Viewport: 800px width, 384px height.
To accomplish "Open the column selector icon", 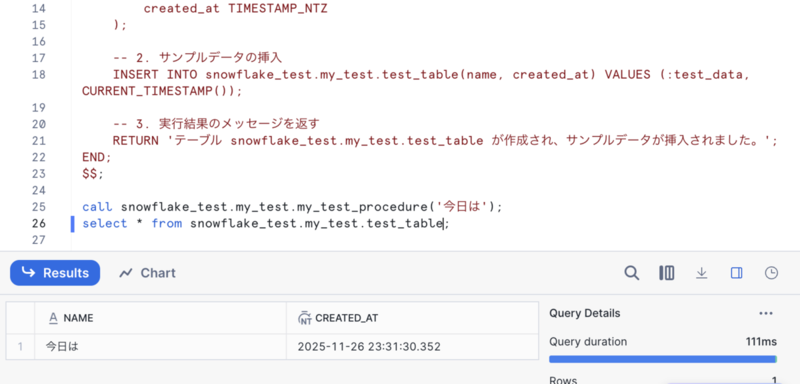I will click(x=666, y=273).
